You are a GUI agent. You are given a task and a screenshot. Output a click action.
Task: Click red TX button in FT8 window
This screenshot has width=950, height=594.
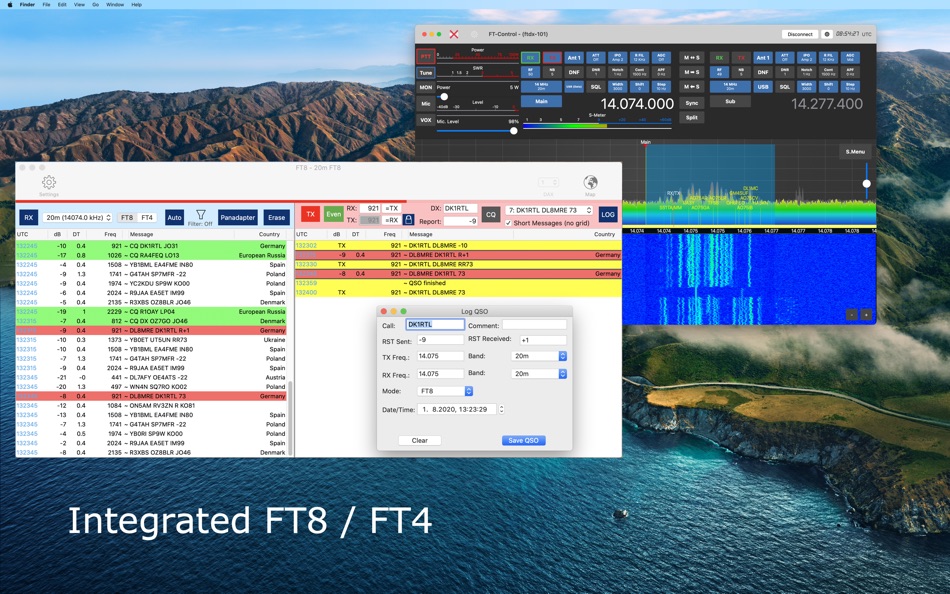point(311,214)
